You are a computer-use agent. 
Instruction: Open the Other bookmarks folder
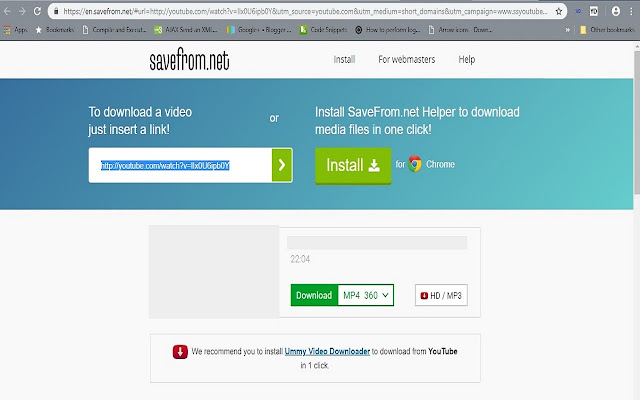point(607,30)
